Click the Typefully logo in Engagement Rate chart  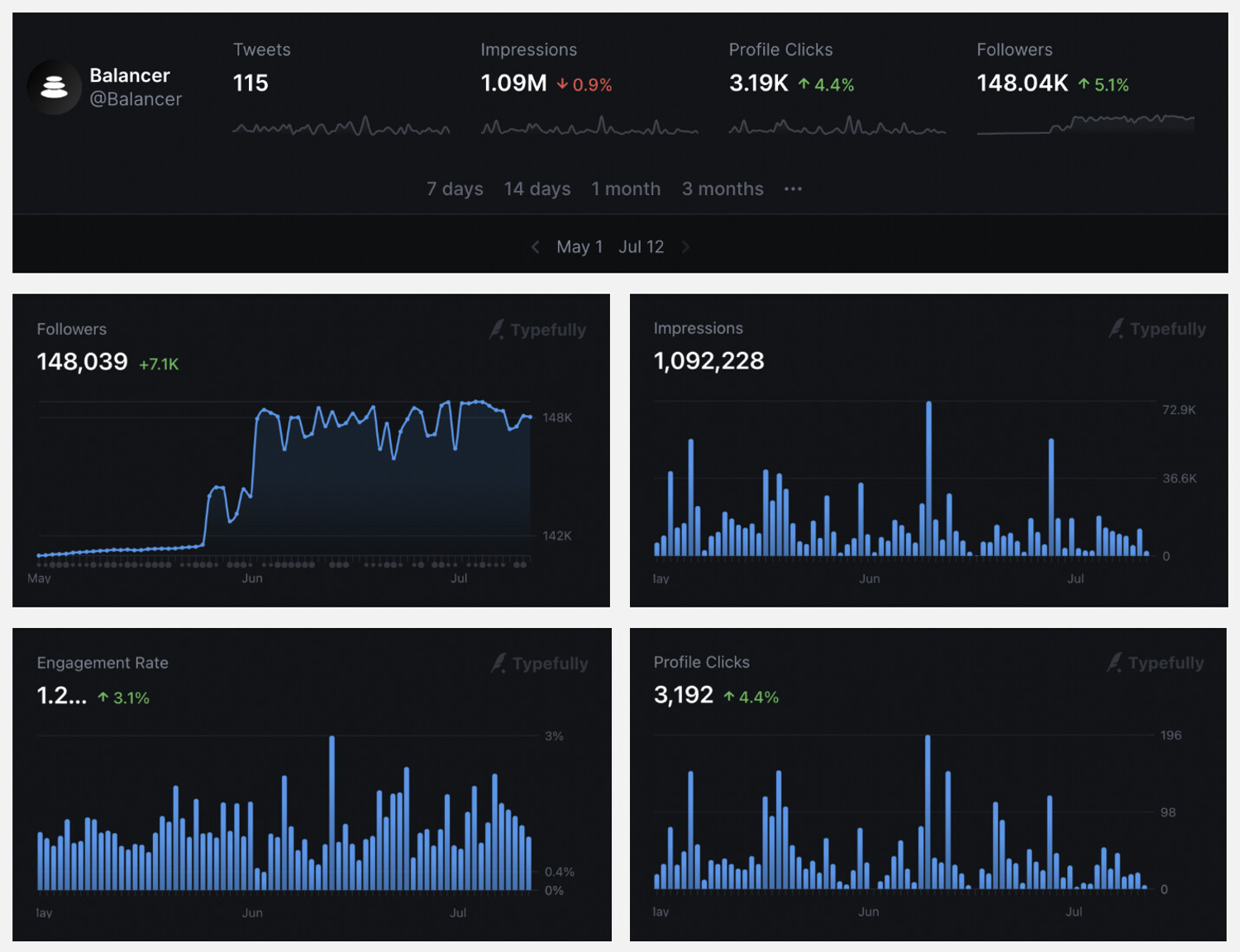(540, 664)
